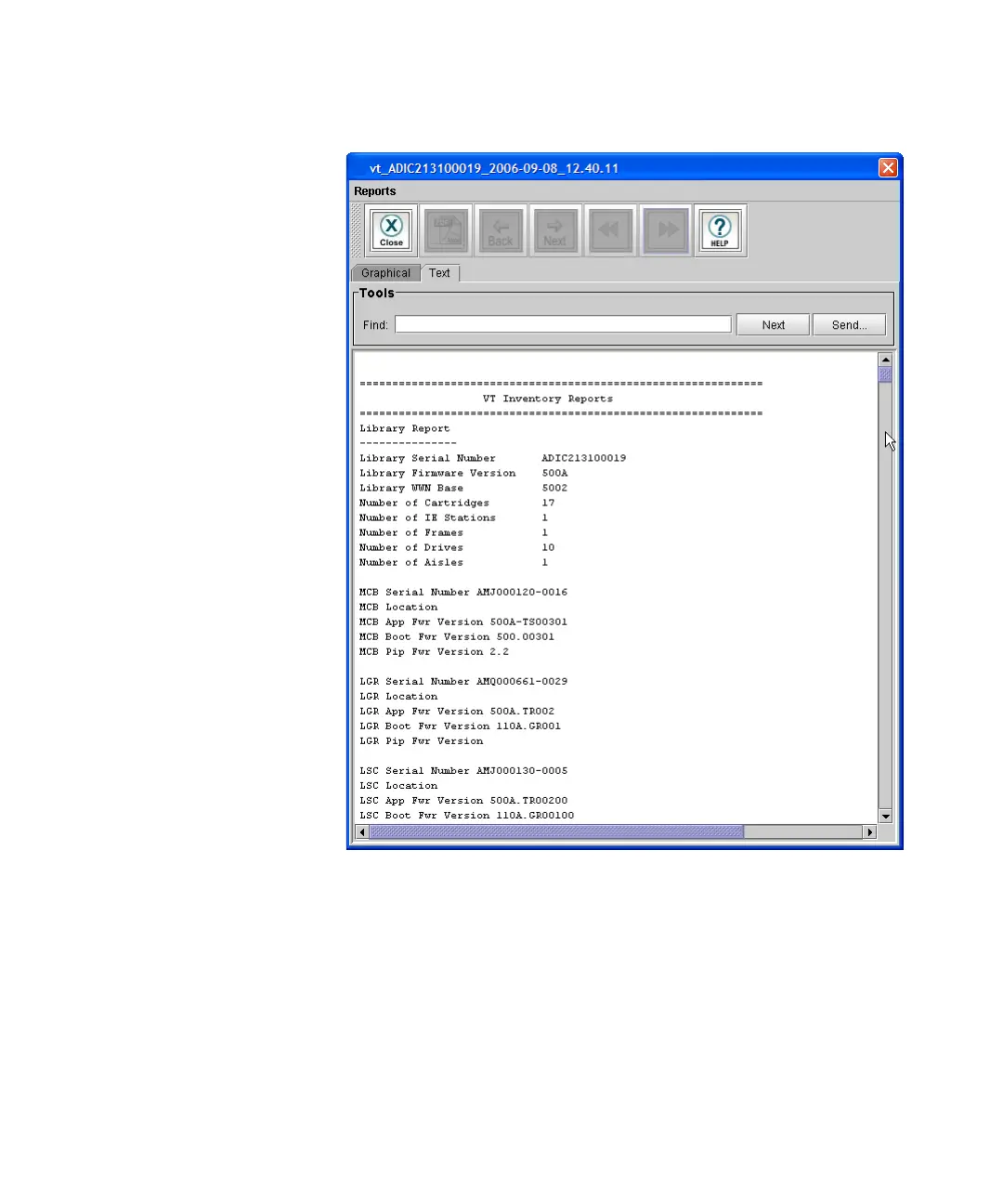Click "LGR App Fwr Version 500A.TR002" line
This screenshot has height=1204, width=1003.
tap(457, 711)
